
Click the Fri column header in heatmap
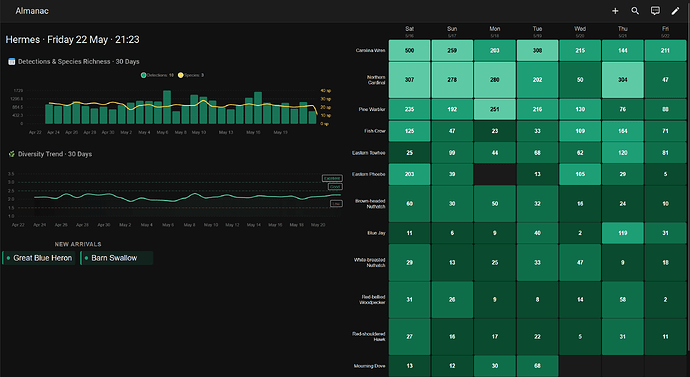coord(665,31)
